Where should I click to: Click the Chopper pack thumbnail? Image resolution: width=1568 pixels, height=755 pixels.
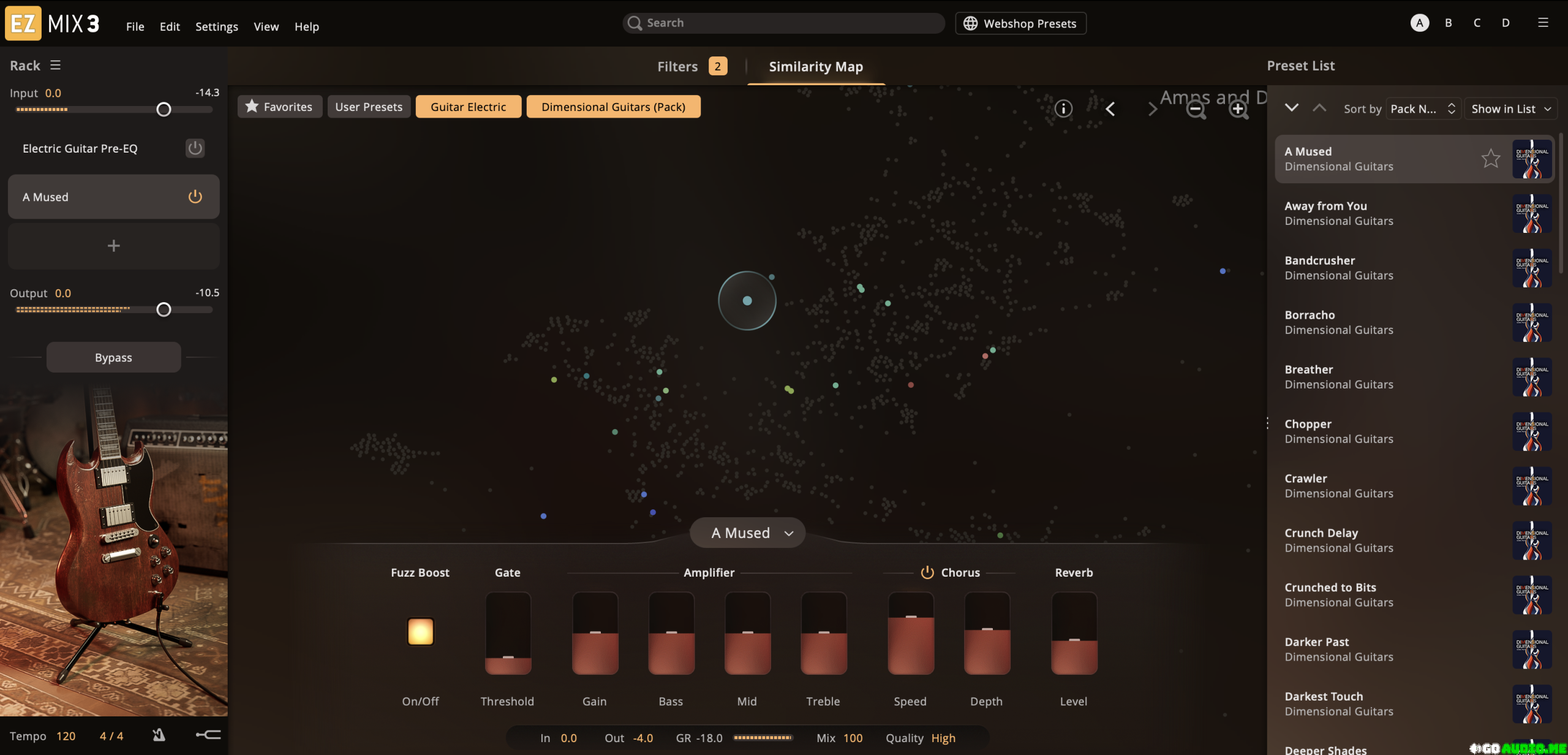coord(1532,431)
